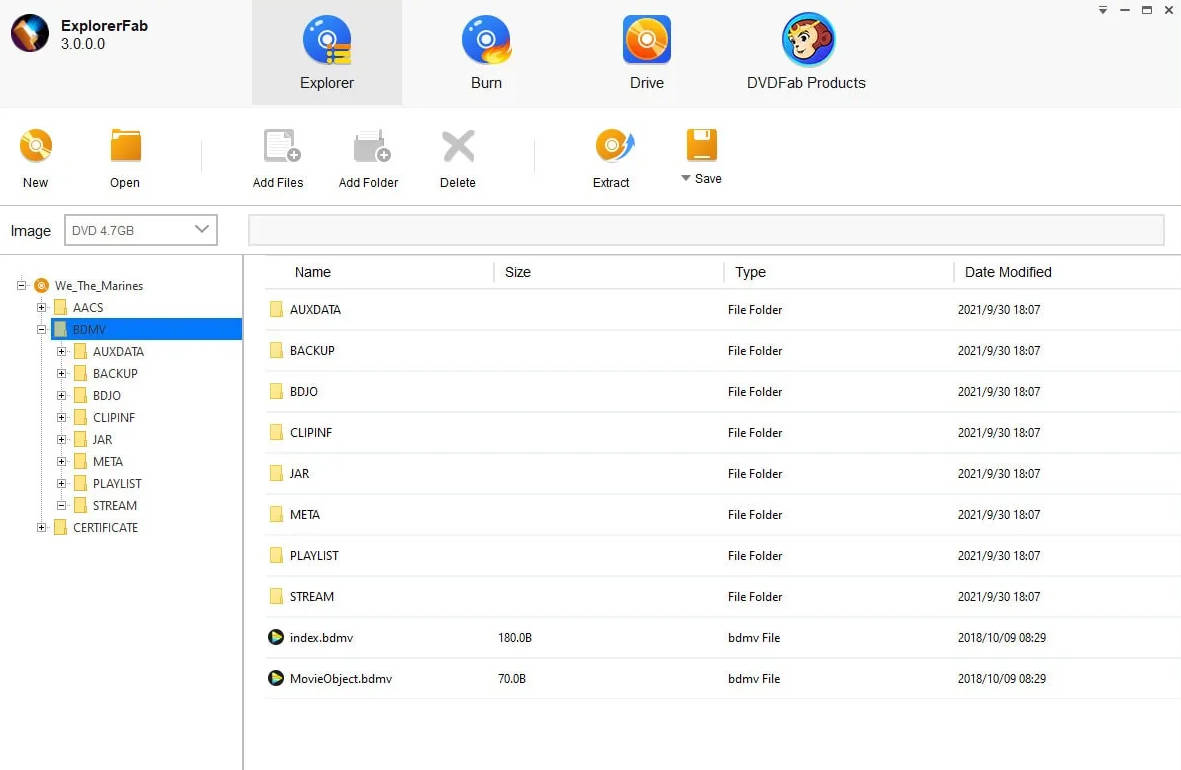Sort by the Name column header
1181x770 pixels.
pos(313,272)
